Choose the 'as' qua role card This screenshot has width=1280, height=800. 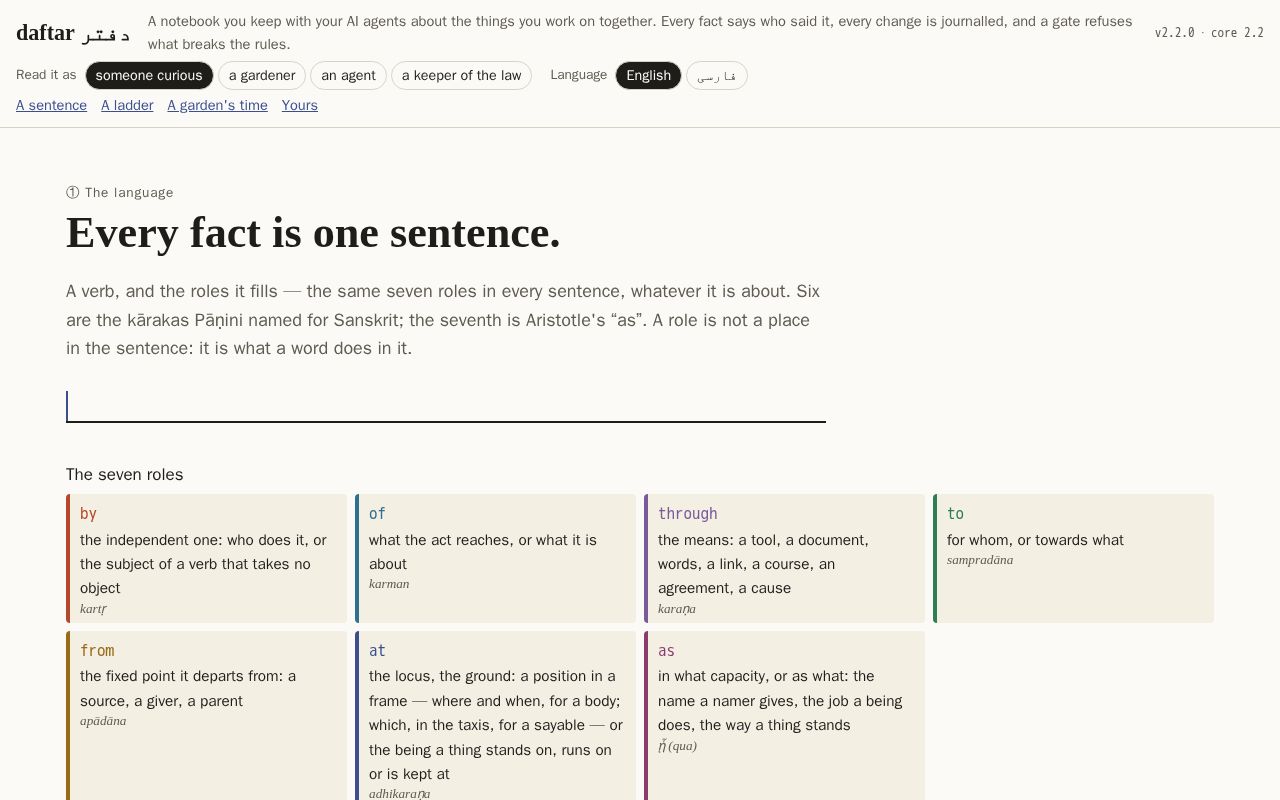(785, 715)
